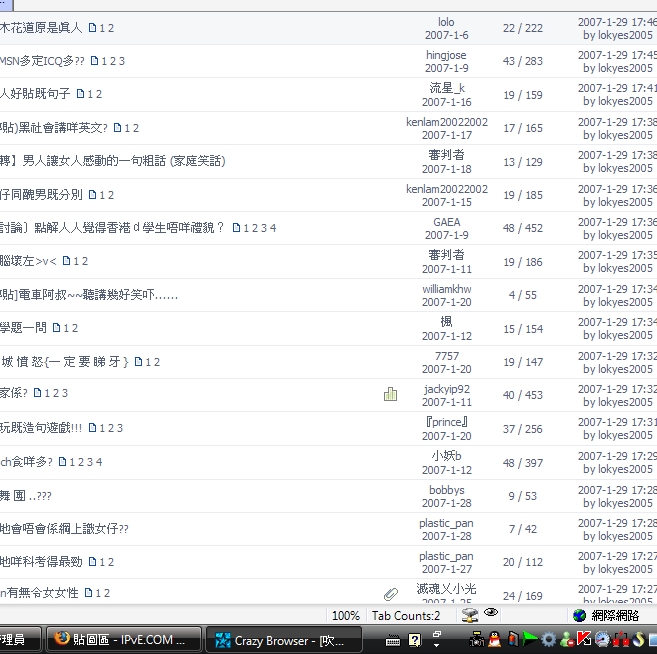Click the Firefox icon on the taskbar button
This screenshot has width=657, height=654.
tap(62, 639)
